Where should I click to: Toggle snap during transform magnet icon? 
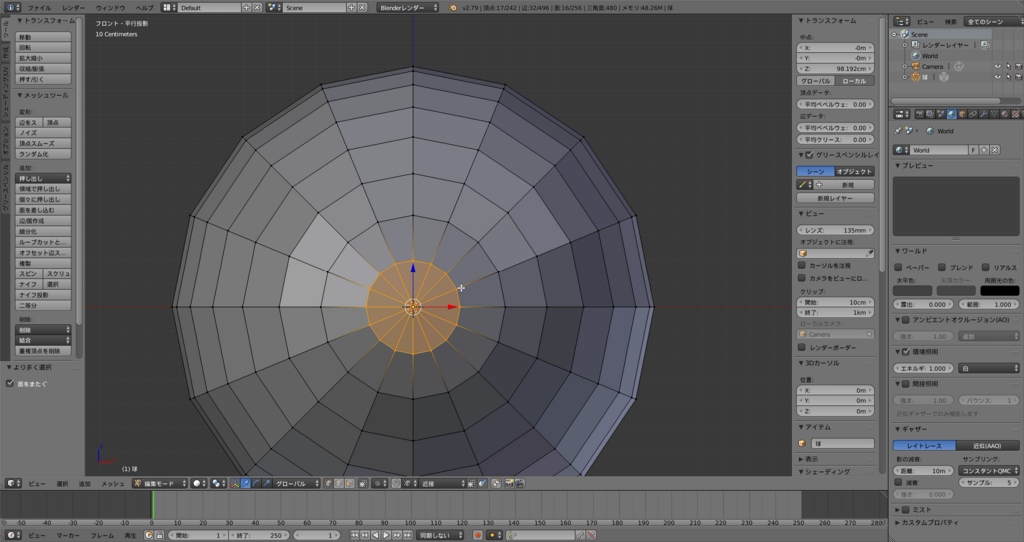click(396, 483)
